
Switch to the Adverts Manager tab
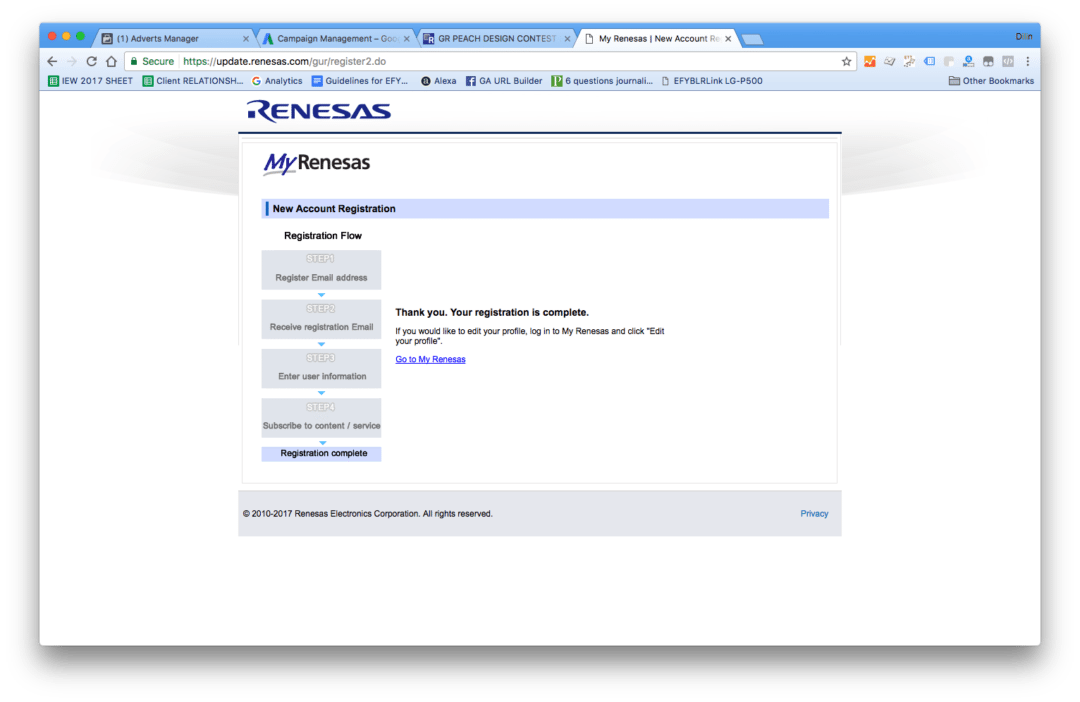[165, 38]
